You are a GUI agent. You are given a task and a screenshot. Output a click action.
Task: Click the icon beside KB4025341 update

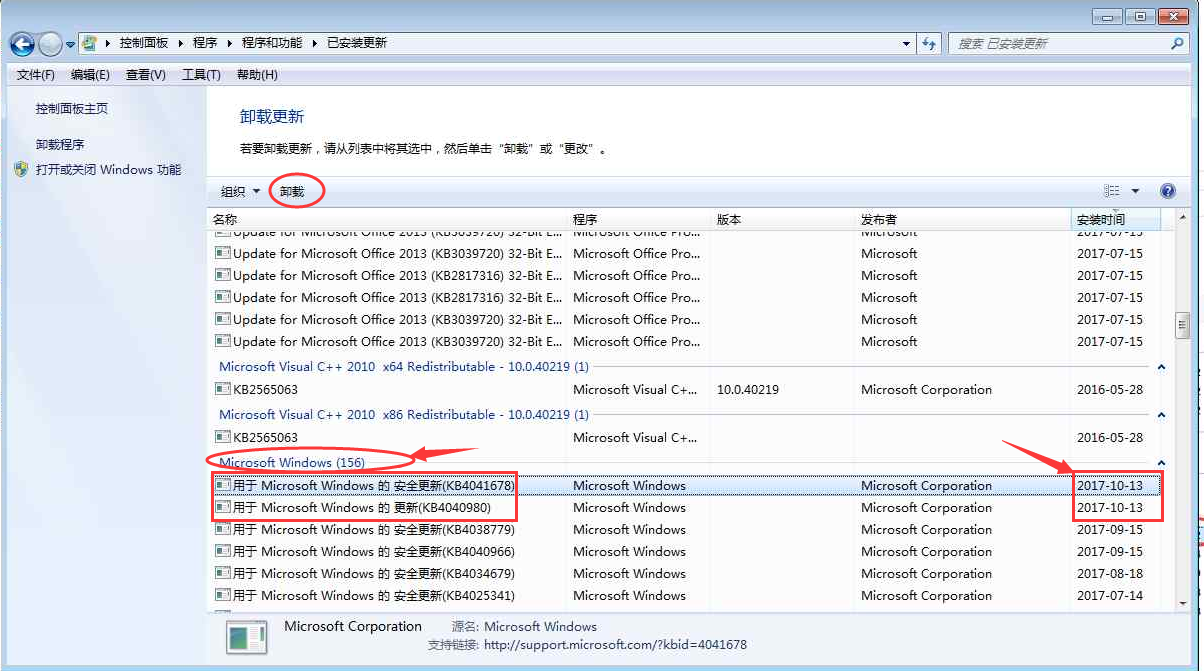click(223, 595)
